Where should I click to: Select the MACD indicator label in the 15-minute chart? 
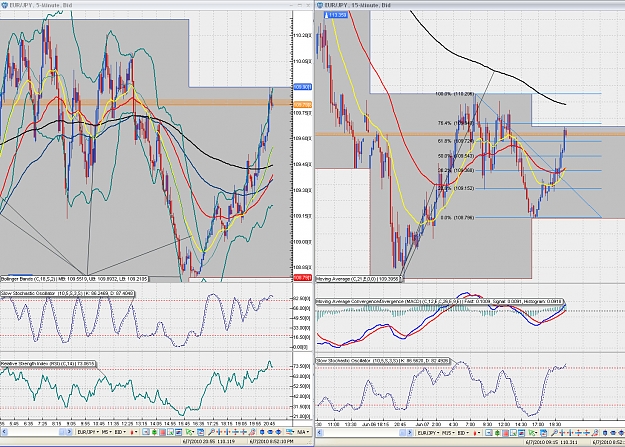tap(439, 301)
